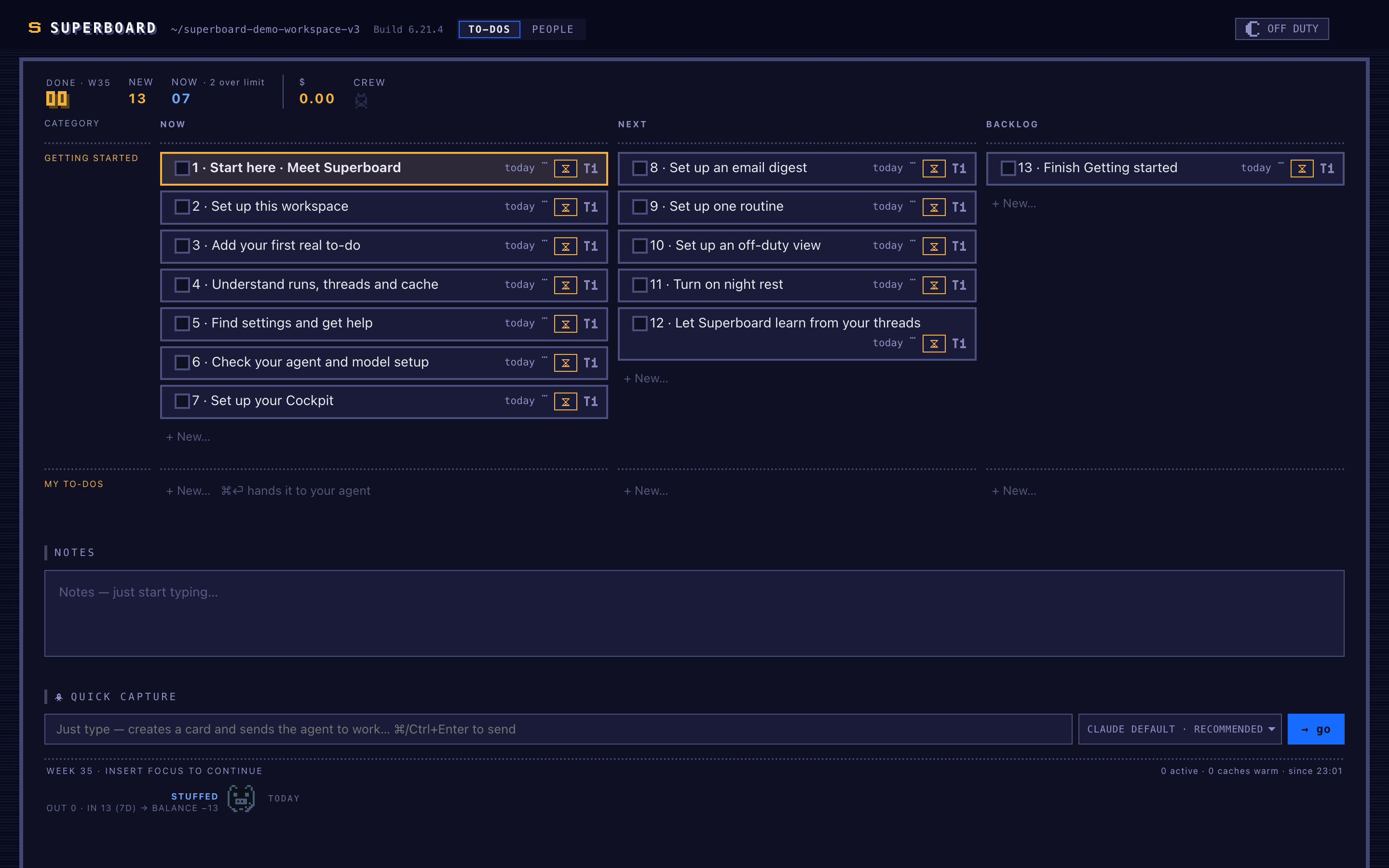Click hourglass icon on 'Let Superboard learn from your threads'
Screen dimensions: 1389x868
tap(934, 343)
